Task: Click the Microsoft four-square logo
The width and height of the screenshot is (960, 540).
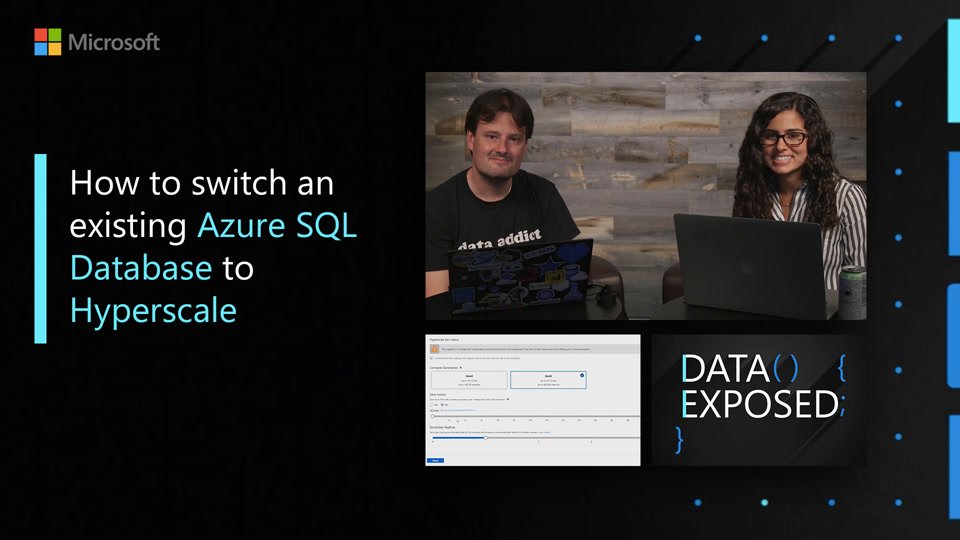Action: (48, 42)
